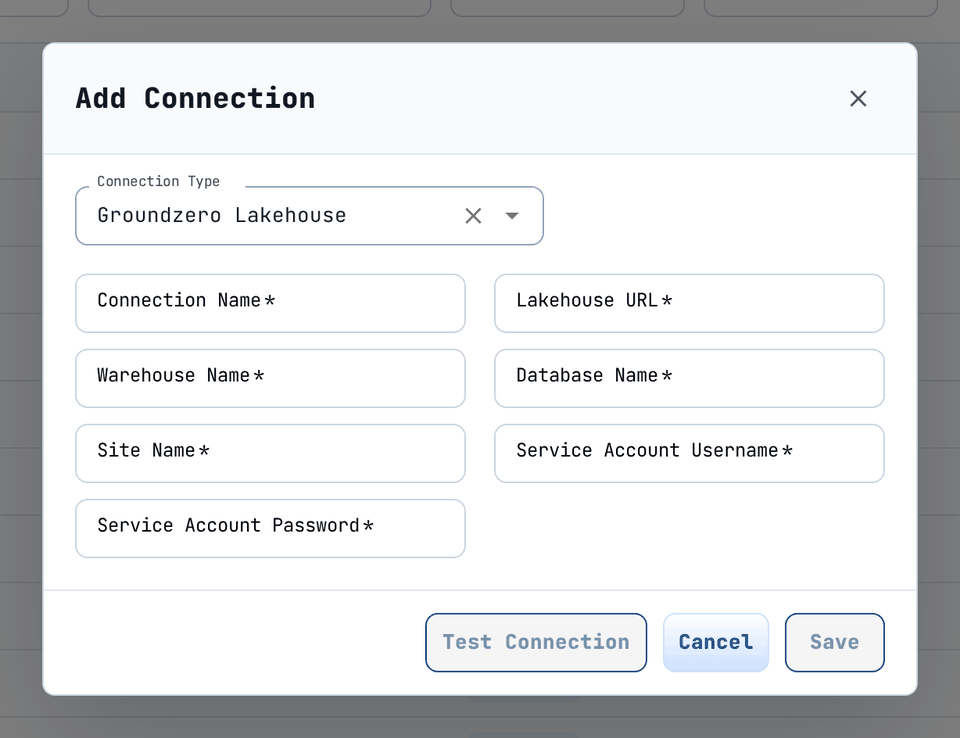Viewport: 960px width, 738px height.
Task: Click the Add Connection dialog title
Action: click(195, 99)
